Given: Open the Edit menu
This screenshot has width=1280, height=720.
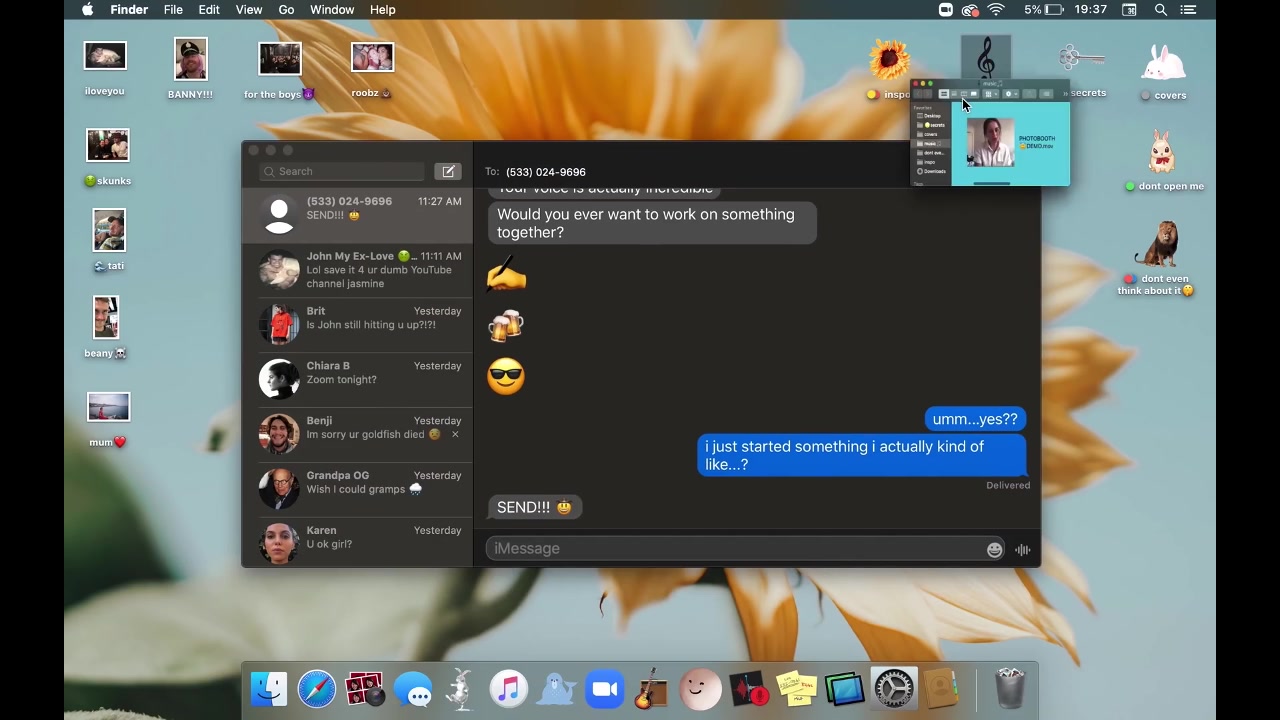Looking at the screenshot, I should (x=209, y=10).
